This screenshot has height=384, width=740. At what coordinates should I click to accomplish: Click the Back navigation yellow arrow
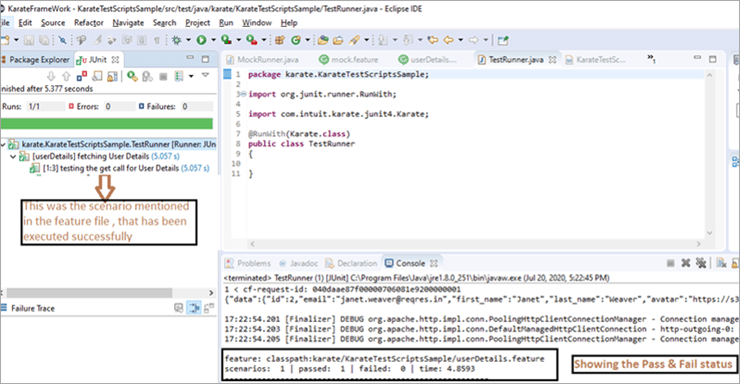(449, 40)
